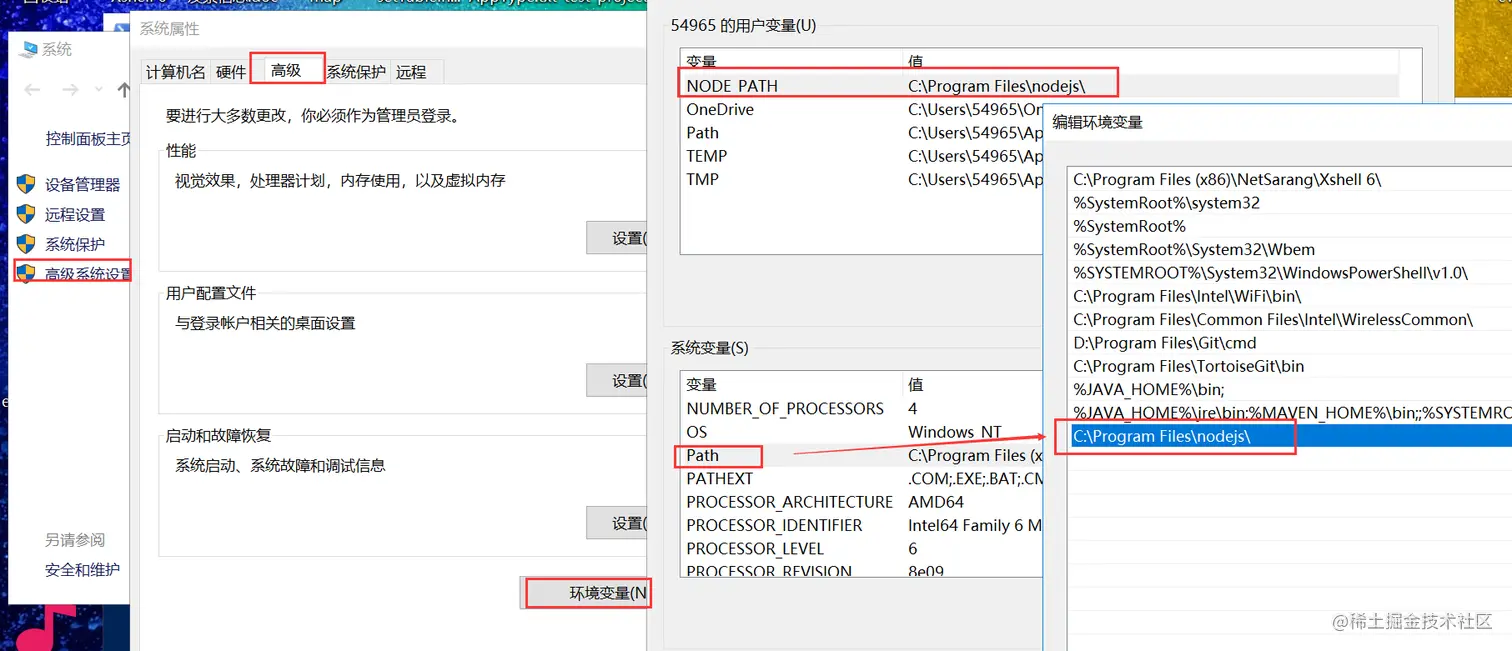Screen dimensions: 1512x651
Task: Switch to the 计算机名 tab
Action: pos(175,72)
